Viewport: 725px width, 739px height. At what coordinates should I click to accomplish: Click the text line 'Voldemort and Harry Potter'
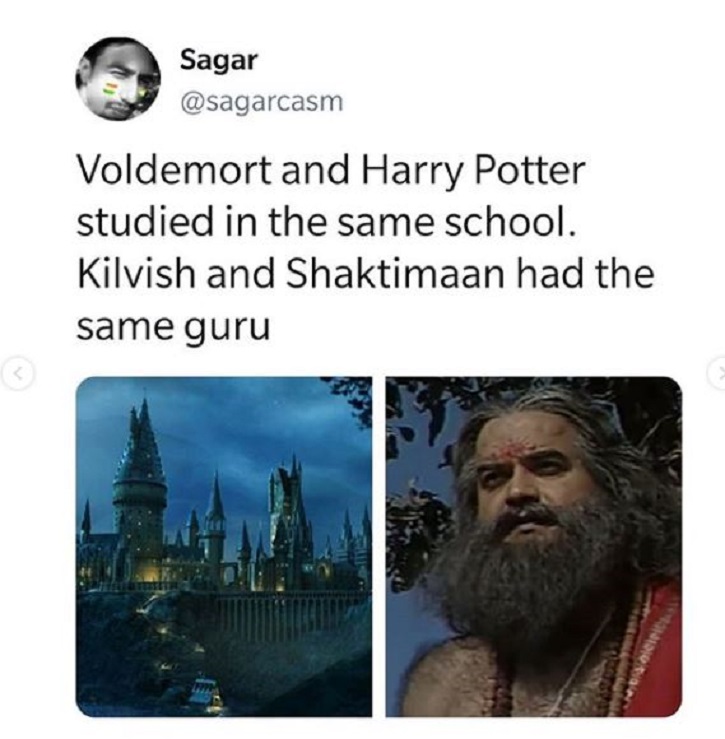331,171
